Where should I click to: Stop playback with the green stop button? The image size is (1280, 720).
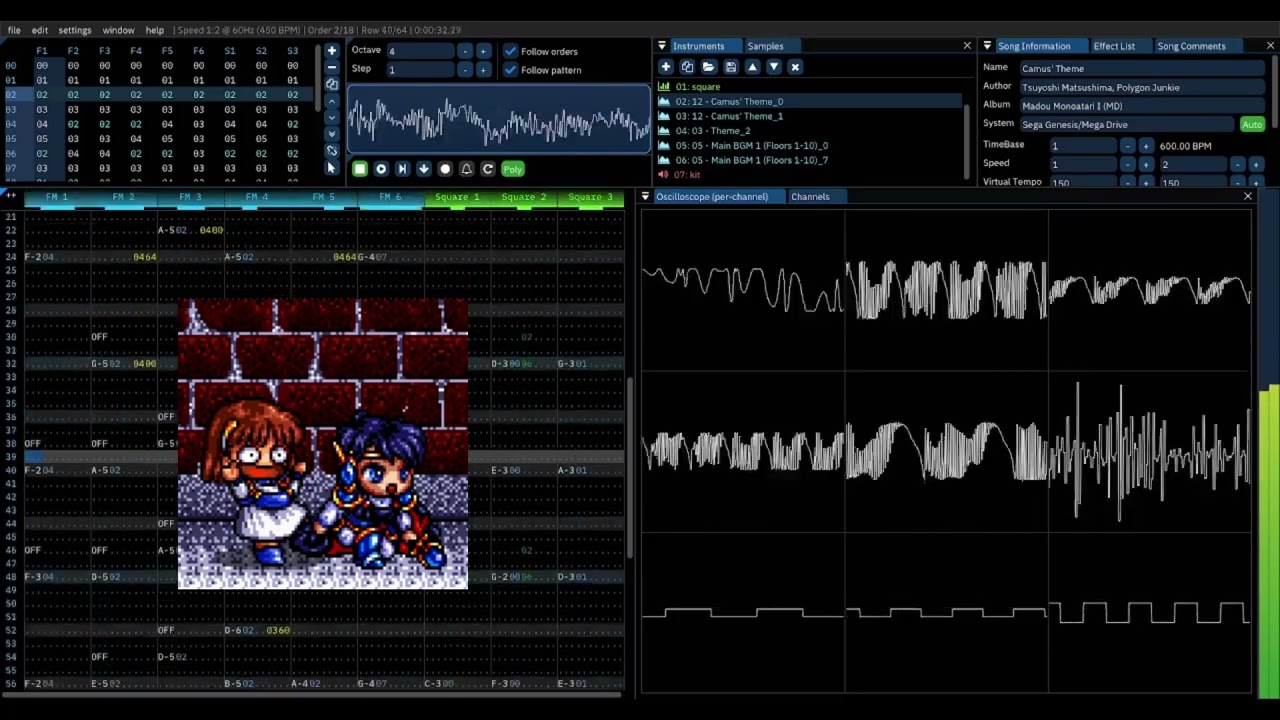[x=360, y=169]
